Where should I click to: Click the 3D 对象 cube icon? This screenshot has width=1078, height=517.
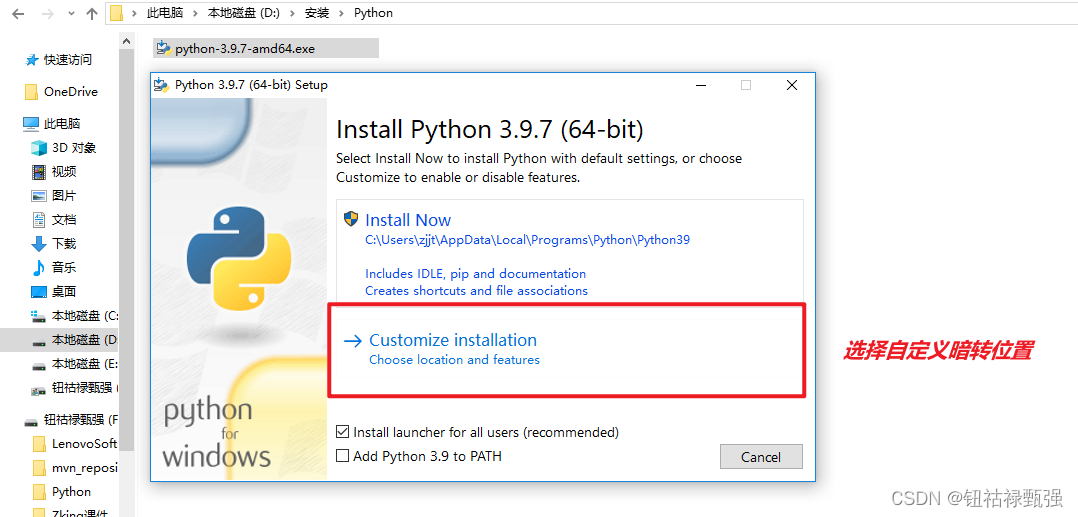(x=39, y=148)
